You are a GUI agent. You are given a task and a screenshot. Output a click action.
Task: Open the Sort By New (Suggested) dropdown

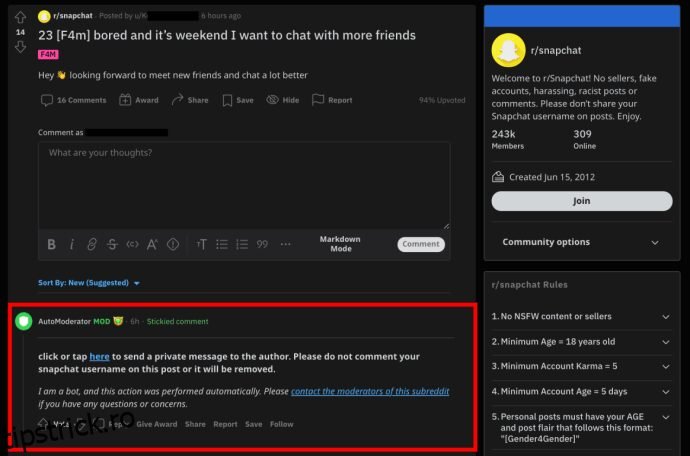click(89, 283)
